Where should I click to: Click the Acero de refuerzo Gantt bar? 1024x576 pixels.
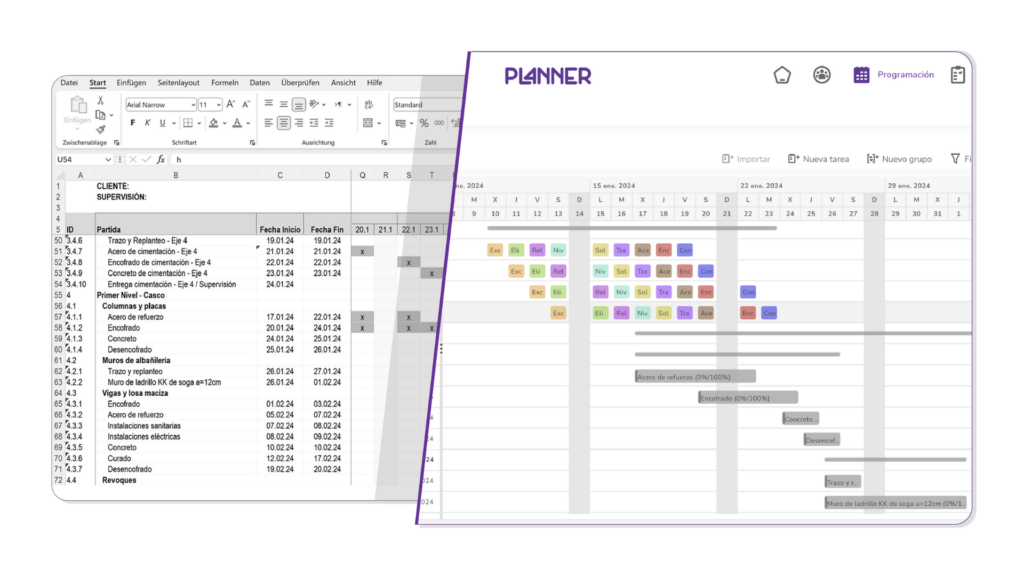(x=696, y=377)
